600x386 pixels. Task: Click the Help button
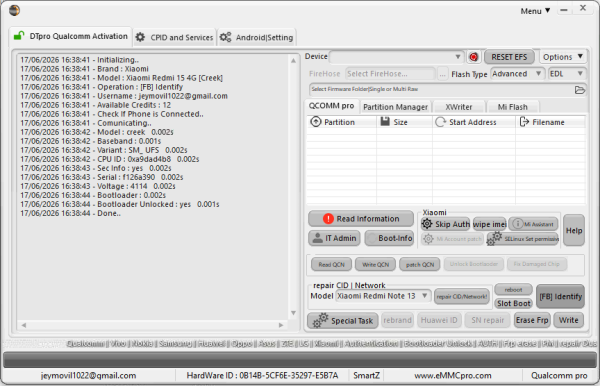click(x=574, y=230)
